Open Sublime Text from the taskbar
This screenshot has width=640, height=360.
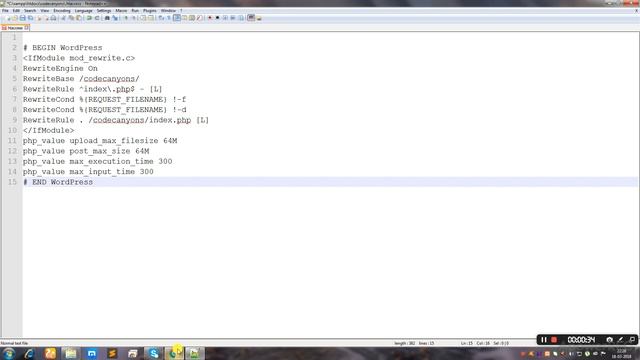(x=112, y=353)
